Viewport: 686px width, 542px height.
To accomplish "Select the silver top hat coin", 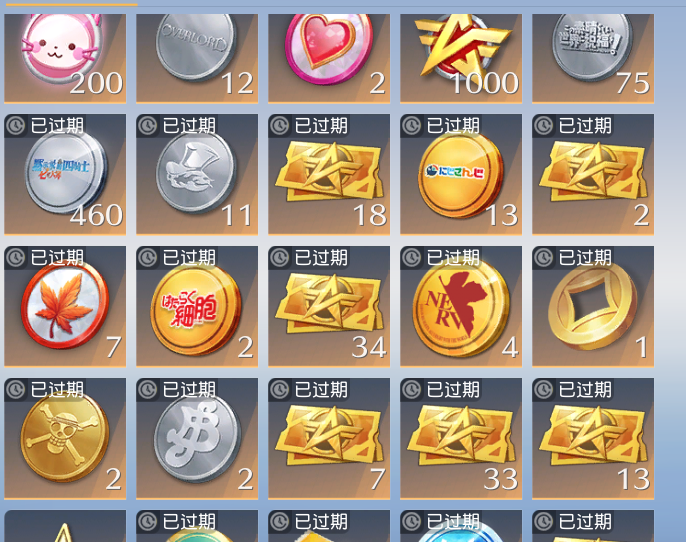I will coord(197,175).
